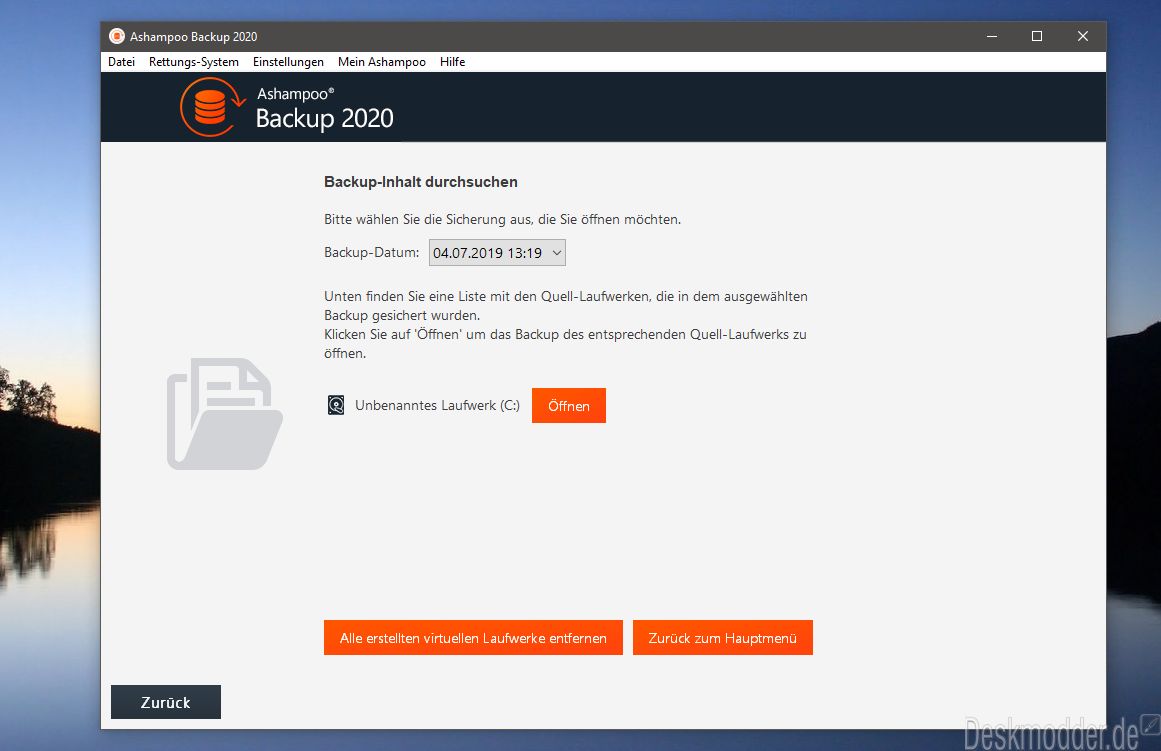Expand the Backup-Datum dropdown
Image resolution: width=1161 pixels, height=751 pixels.
[x=497, y=253]
